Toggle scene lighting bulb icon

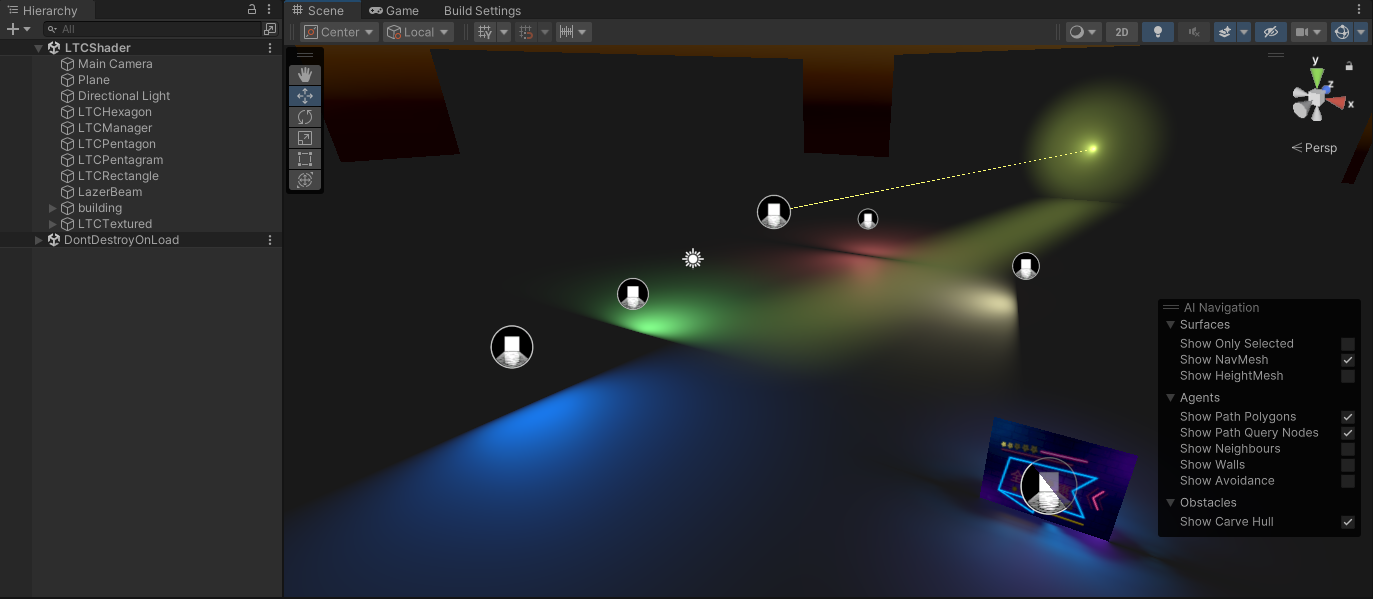pyautogui.click(x=1157, y=32)
